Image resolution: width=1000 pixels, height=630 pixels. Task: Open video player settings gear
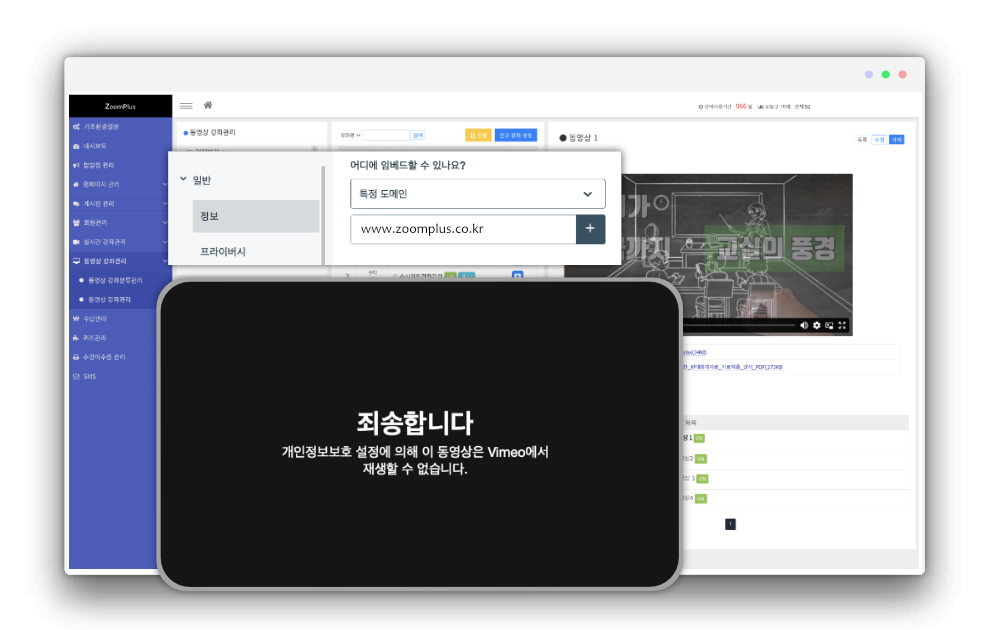click(816, 325)
